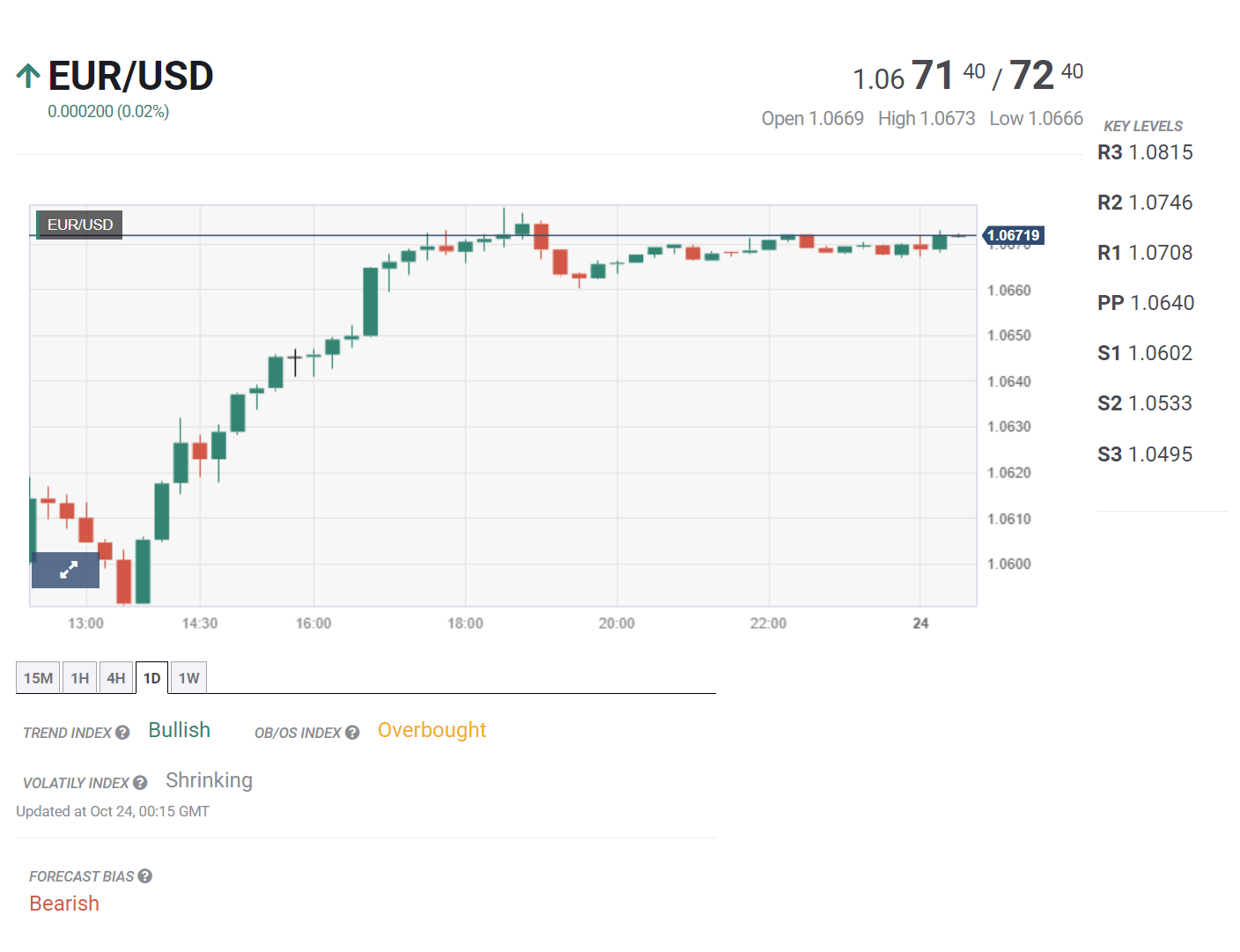1240x952 pixels.
Task: Click the Bearish forecast bias value
Action: (x=64, y=904)
